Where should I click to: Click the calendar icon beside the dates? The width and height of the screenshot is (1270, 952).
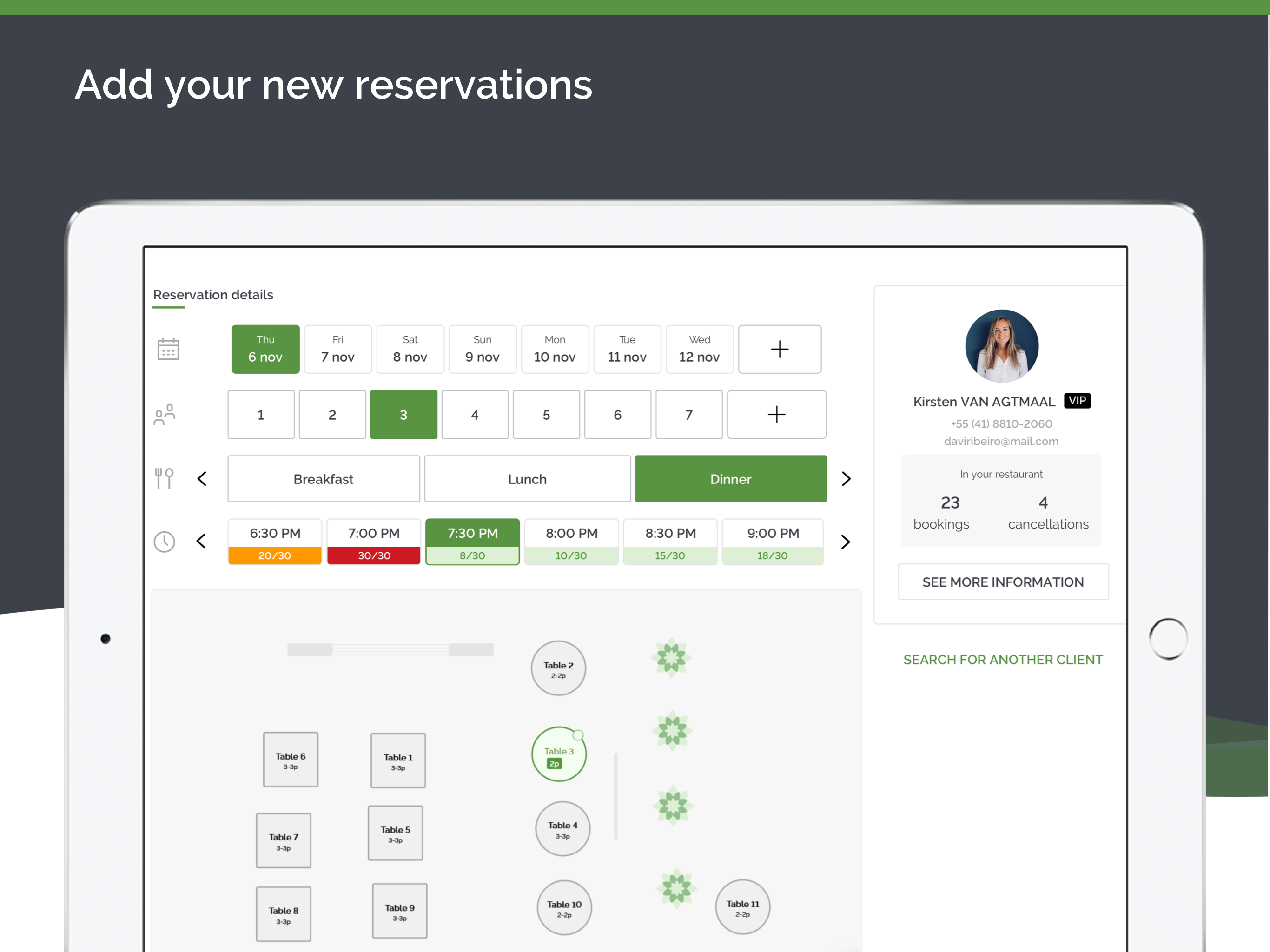(x=168, y=349)
